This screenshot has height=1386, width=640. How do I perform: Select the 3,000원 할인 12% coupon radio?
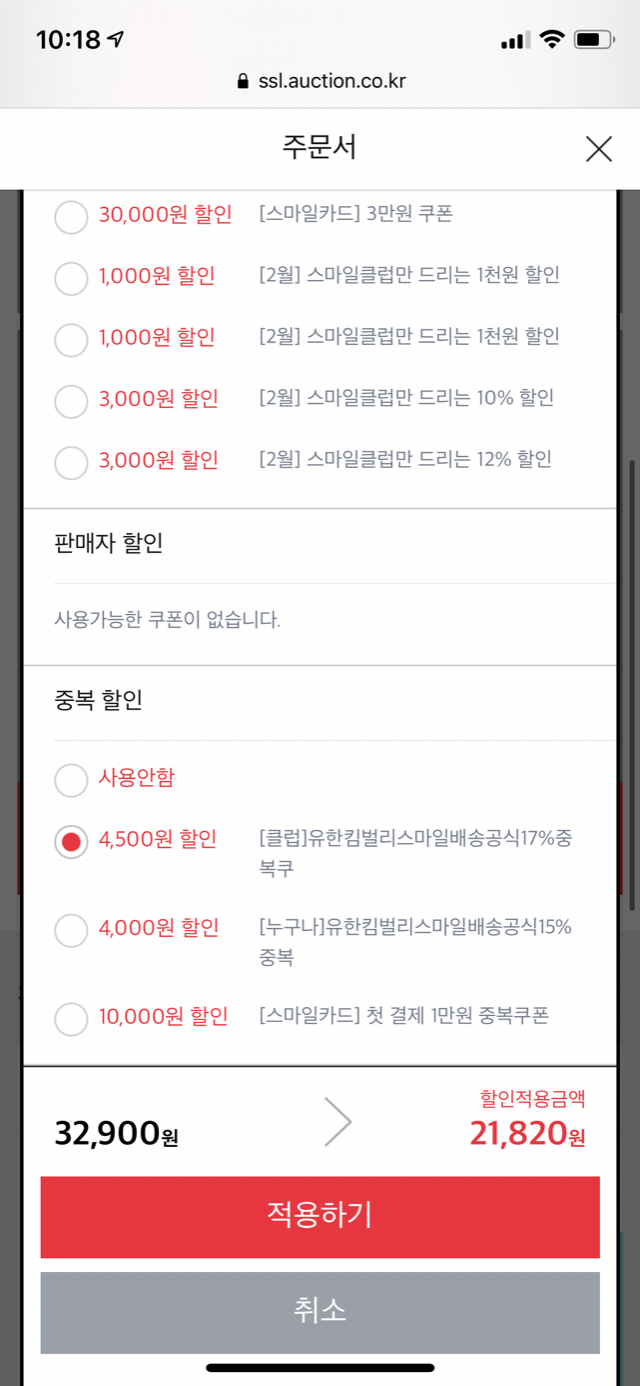tap(71, 462)
